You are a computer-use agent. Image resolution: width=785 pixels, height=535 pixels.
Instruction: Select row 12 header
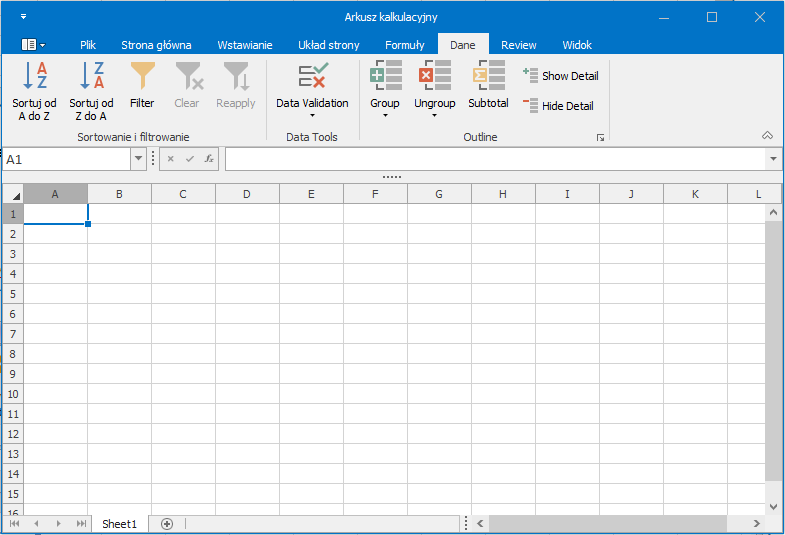13,434
